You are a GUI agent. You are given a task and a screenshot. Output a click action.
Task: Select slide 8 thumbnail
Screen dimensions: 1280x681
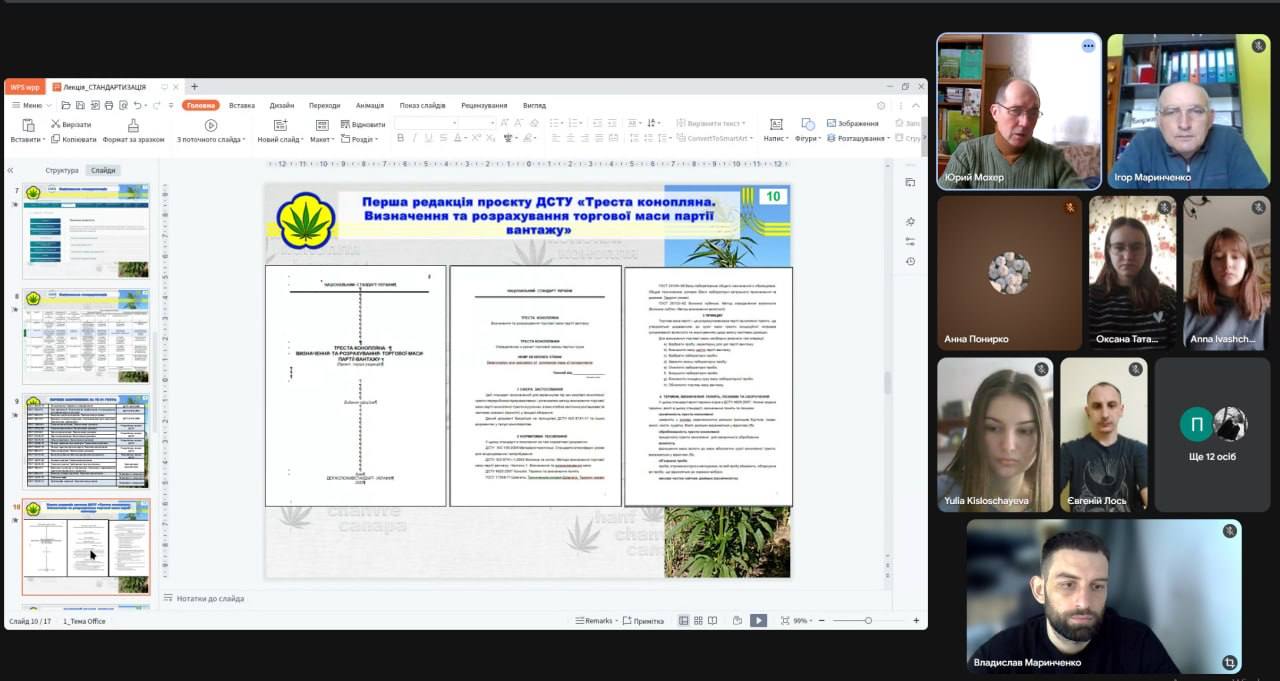point(86,336)
